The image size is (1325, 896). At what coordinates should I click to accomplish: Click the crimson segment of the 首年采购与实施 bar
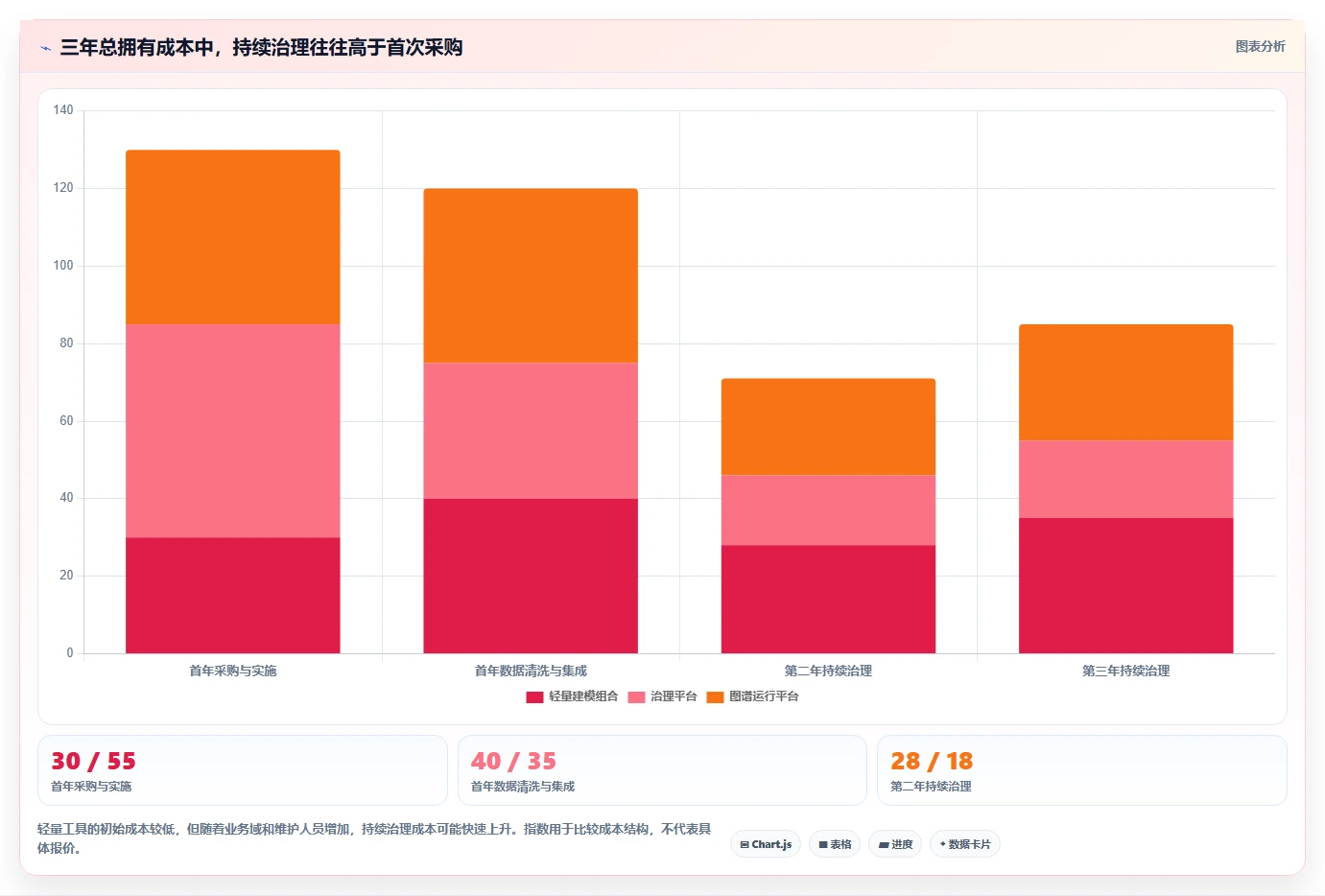pyautogui.click(x=233, y=596)
